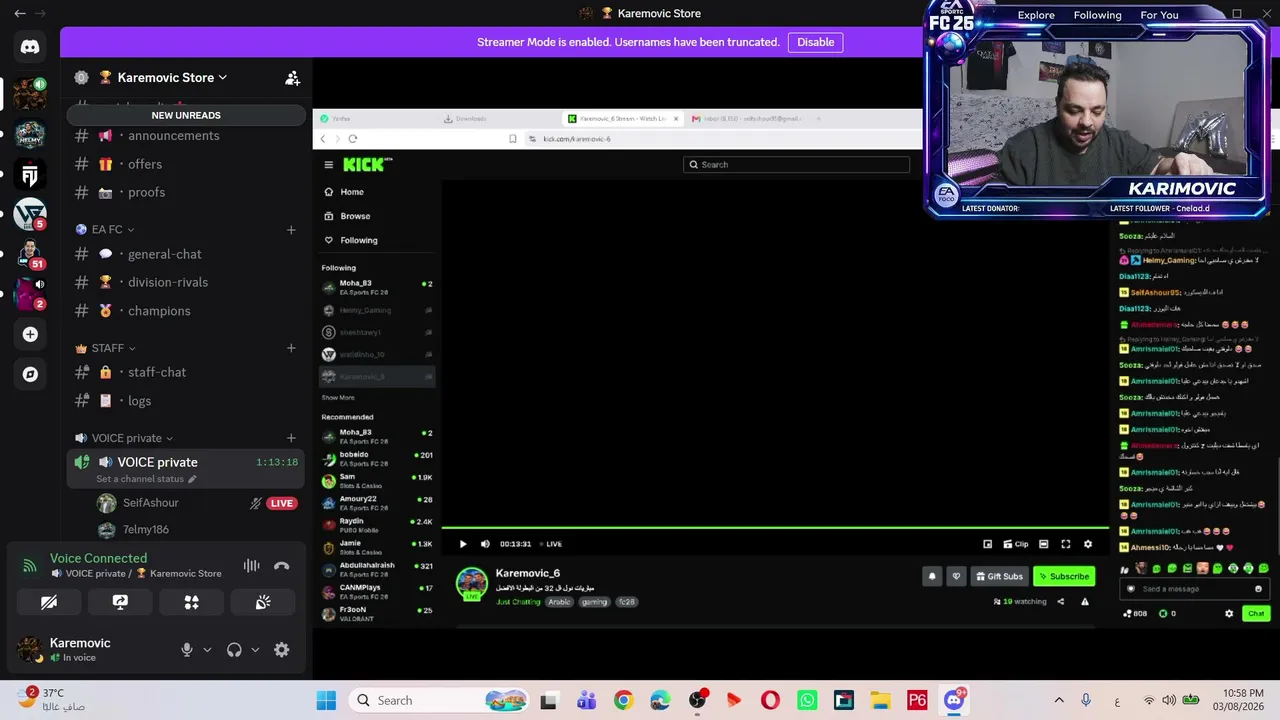The height and width of the screenshot is (720, 1280).
Task: Play the Kick stream
Action: click(463, 544)
